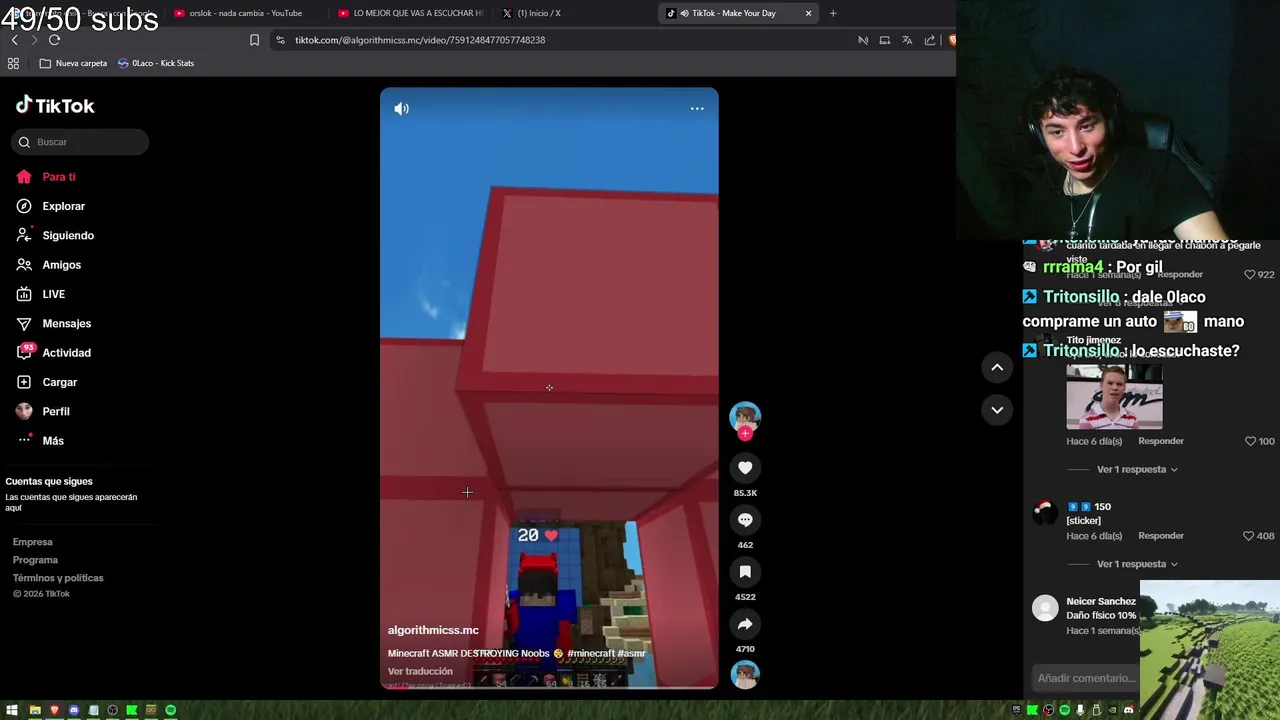This screenshot has height=720, width=1280.
Task: Open the 0Laco Kick Stats bookmark
Action: [156, 63]
